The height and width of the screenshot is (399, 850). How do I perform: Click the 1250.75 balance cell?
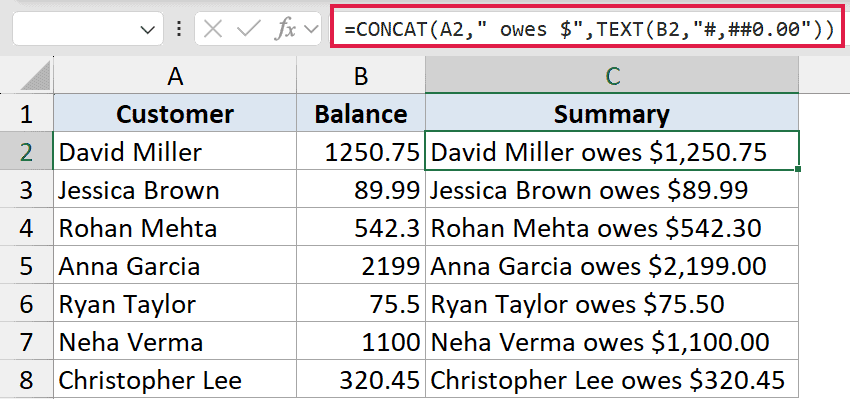click(x=361, y=152)
